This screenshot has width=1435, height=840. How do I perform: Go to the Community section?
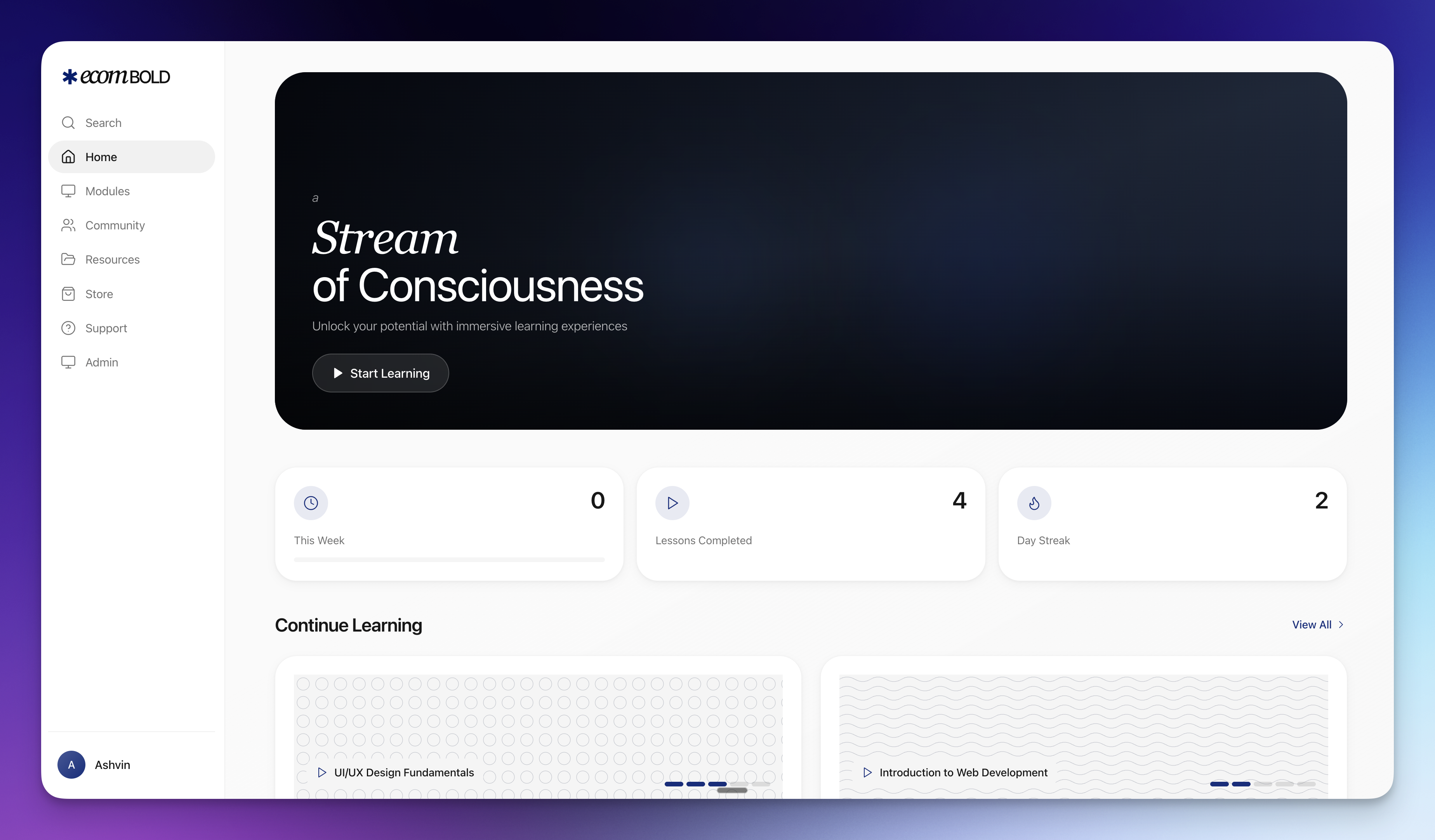(x=132, y=225)
